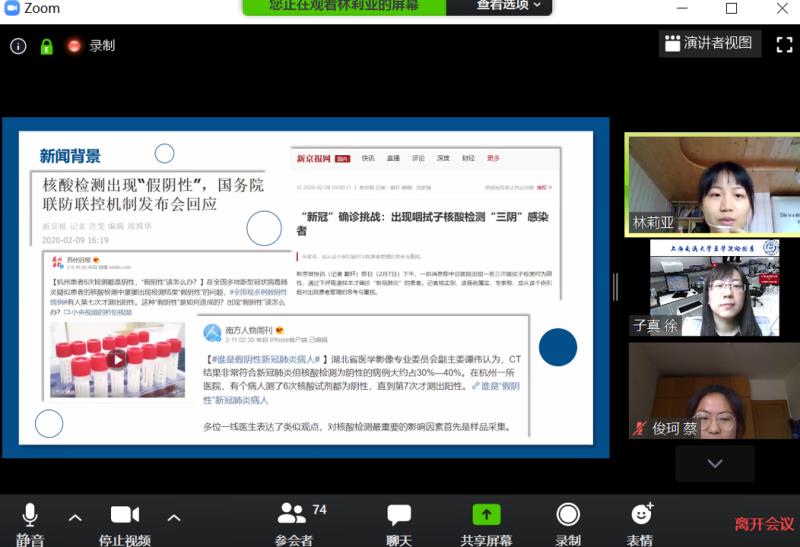
Task: Click the Zoom app icon in title bar
Action: click(11, 8)
